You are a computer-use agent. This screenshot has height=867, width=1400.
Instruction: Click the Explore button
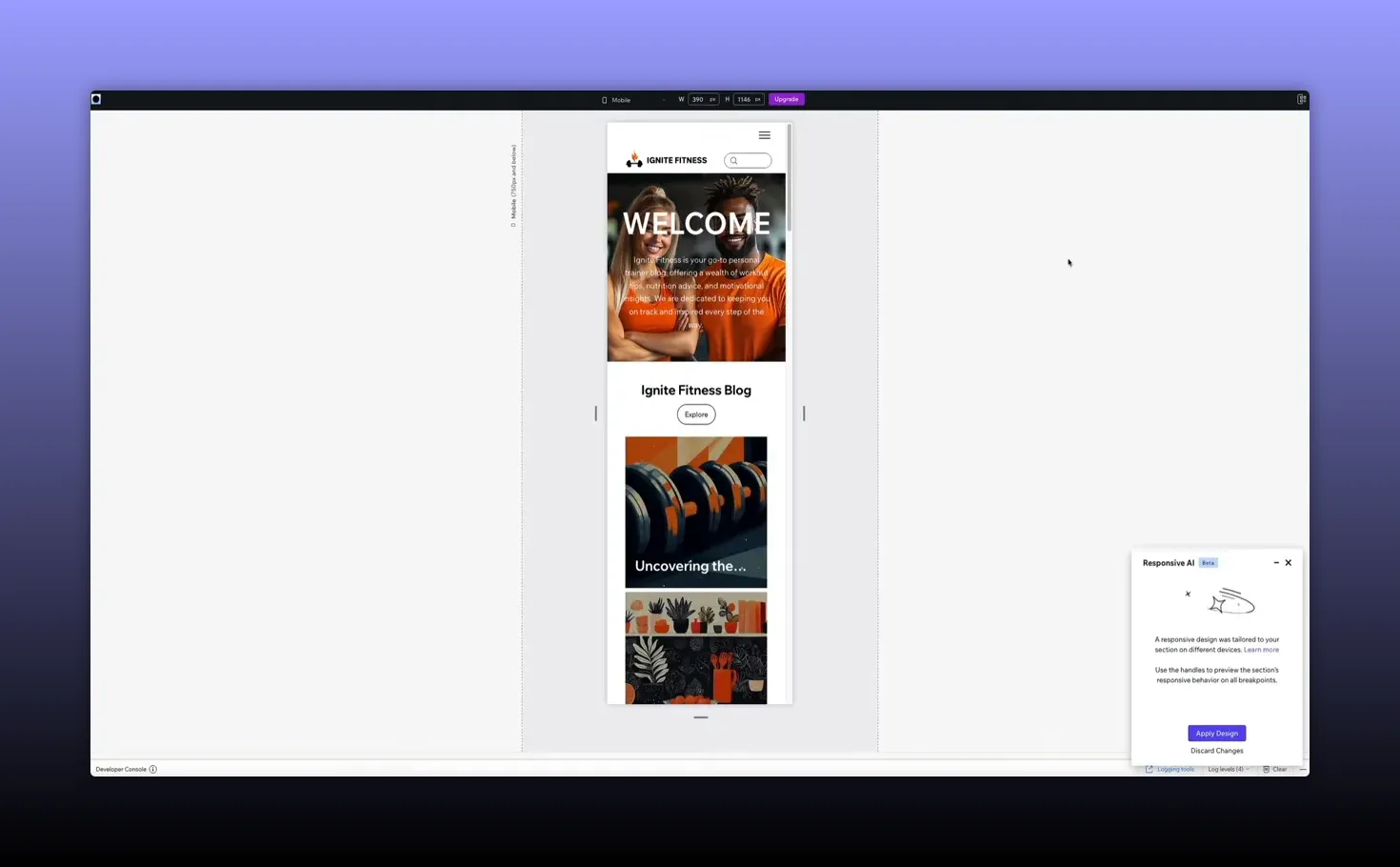click(x=696, y=414)
